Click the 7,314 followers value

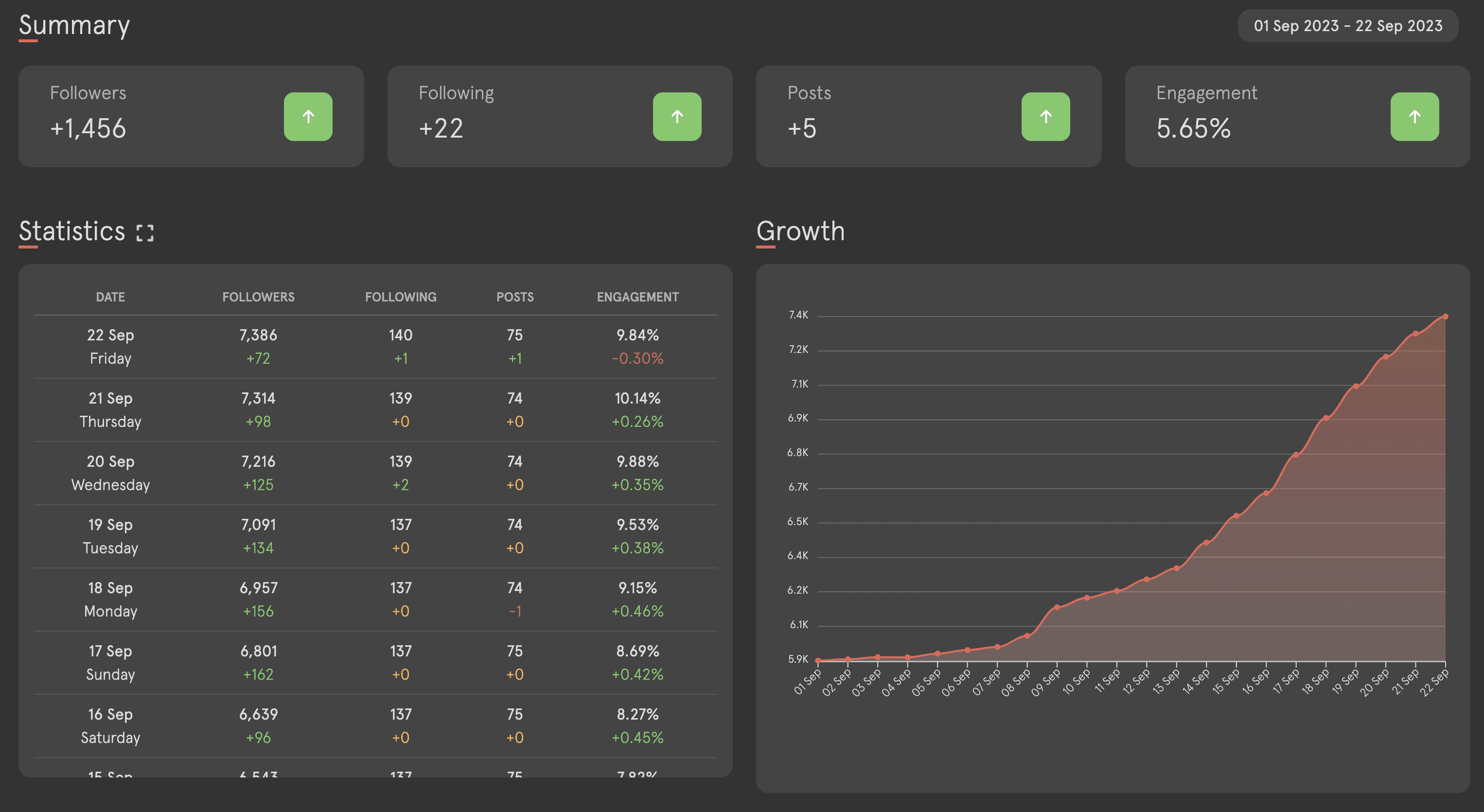(x=258, y=398)
